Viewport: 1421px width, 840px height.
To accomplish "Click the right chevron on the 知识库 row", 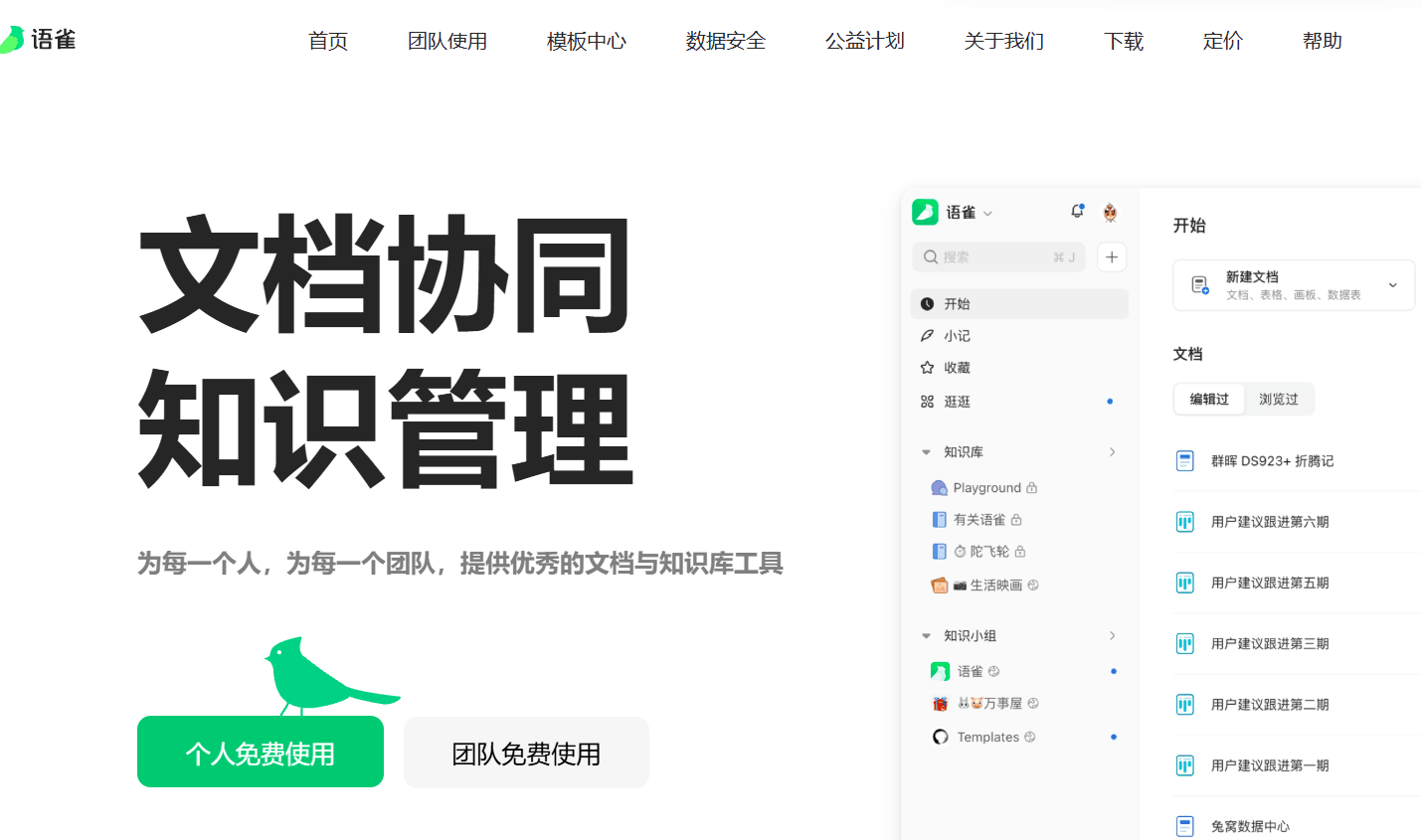I will [x=1113, y=452].
